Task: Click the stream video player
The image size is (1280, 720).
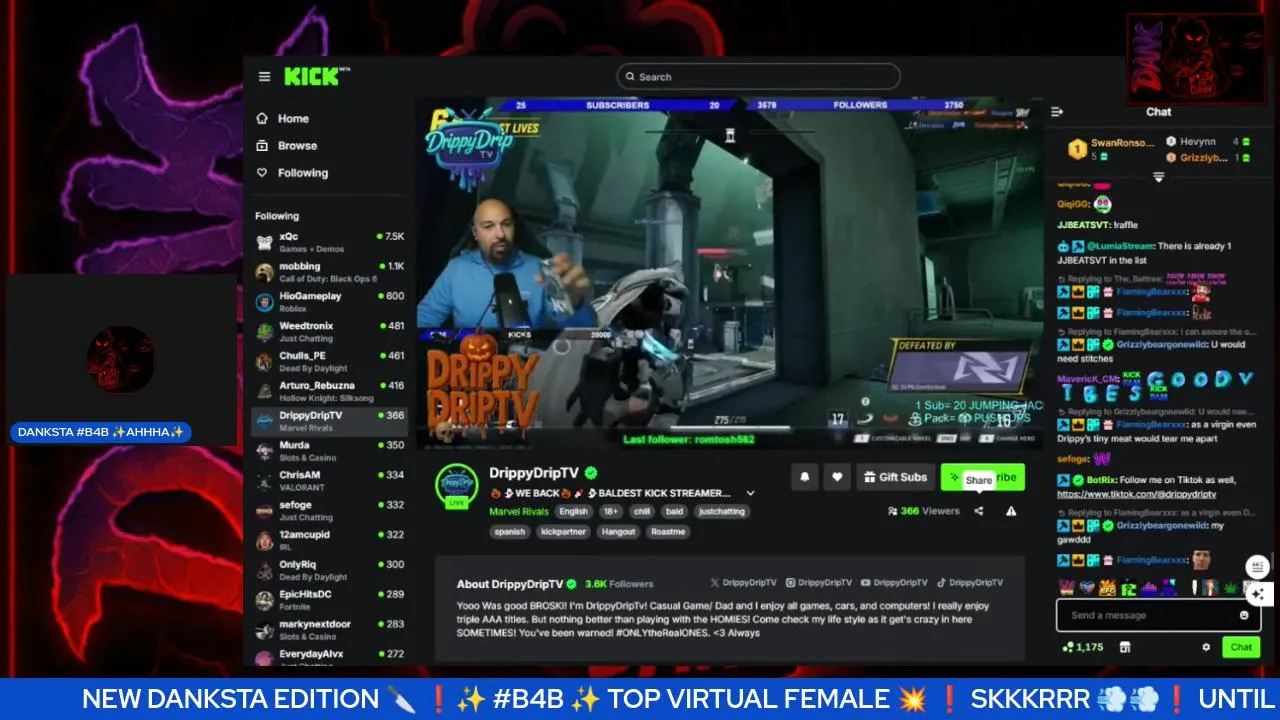Action: tap(730, 271)
